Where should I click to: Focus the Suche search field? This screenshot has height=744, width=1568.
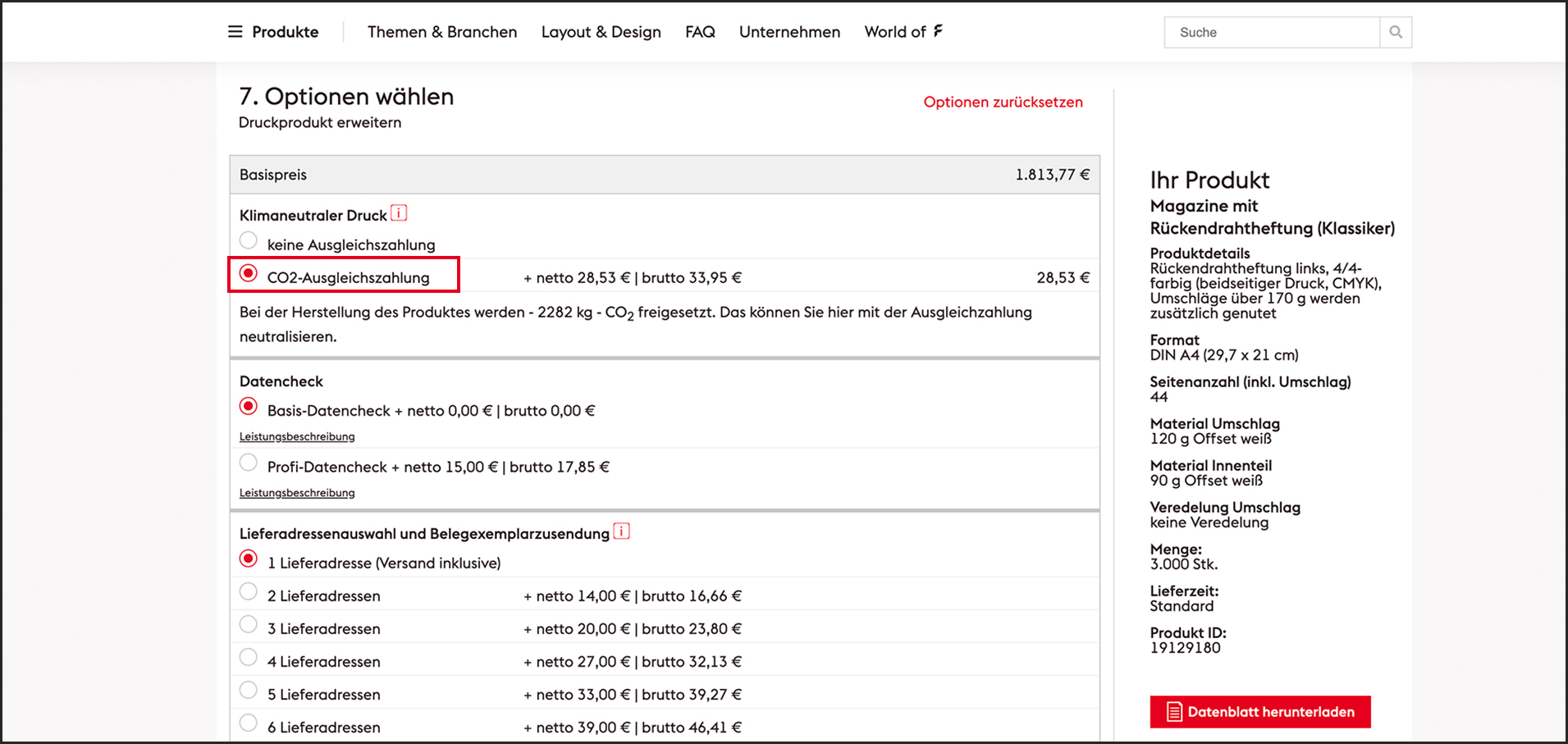point(1272,33)
